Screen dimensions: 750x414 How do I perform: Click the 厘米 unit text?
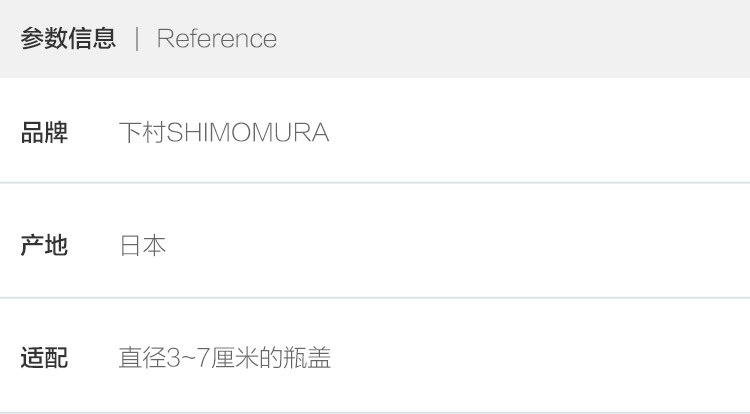(235, 358)
